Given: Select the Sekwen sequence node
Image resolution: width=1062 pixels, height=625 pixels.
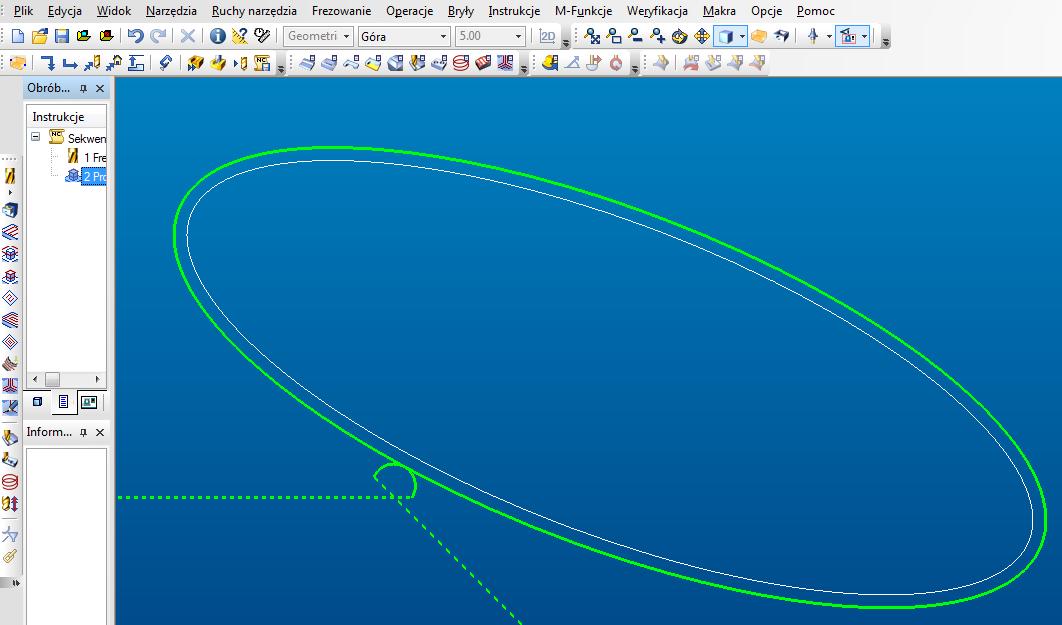Looking at the screenshot, I should 87,138.
